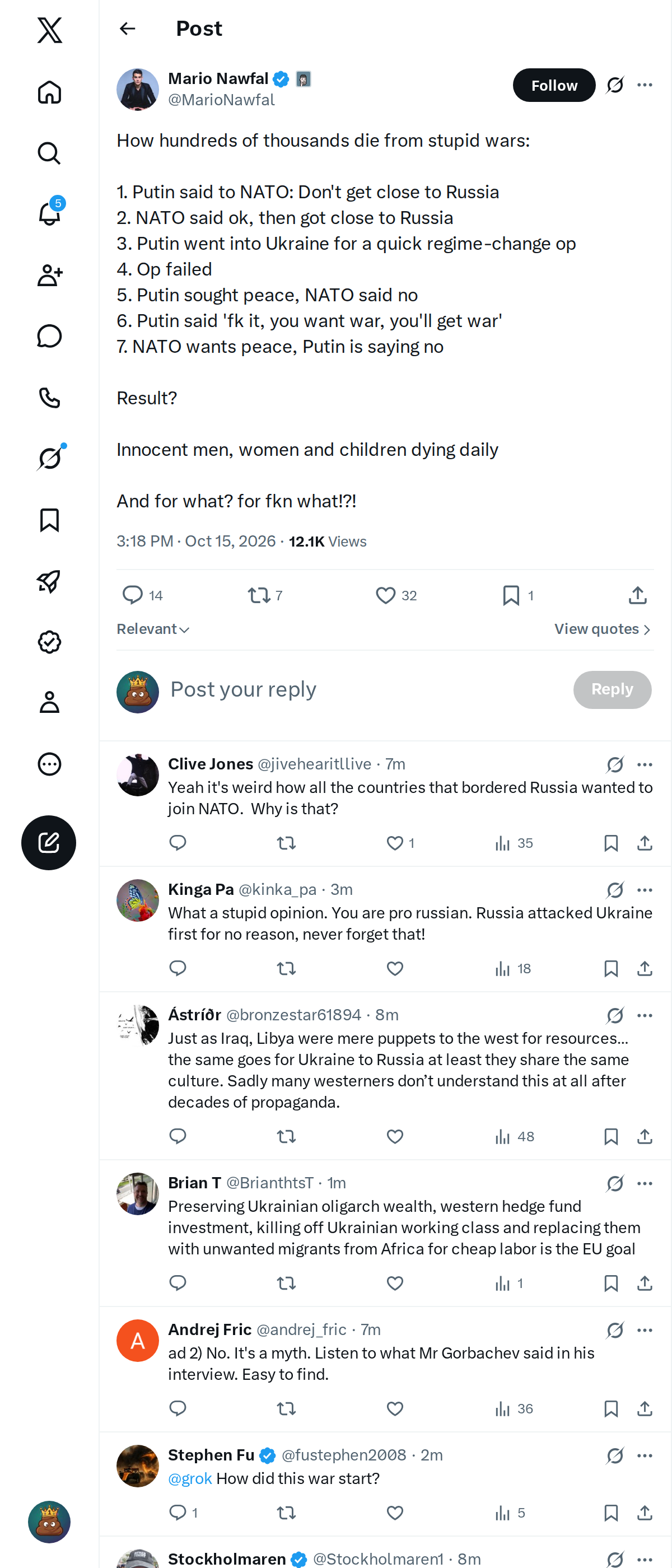Follow Mario Nawfal
Viewport: 672px width, 1568px height.
tap(554, 85)
